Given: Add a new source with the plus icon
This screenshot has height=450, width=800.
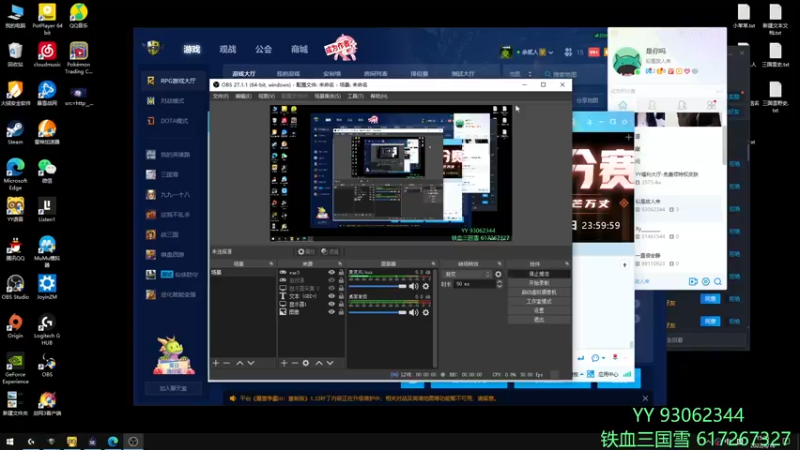Looking at the screenshot, I should pyautogui.click(x=284, y=363).
